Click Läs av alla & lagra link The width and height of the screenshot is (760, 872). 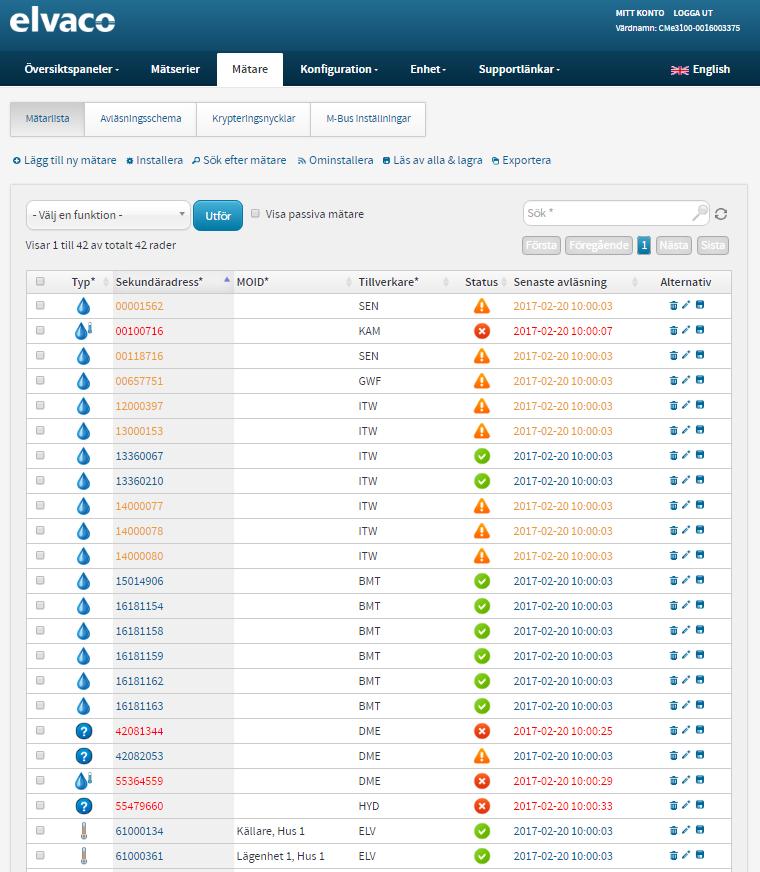tap(433, 160)
